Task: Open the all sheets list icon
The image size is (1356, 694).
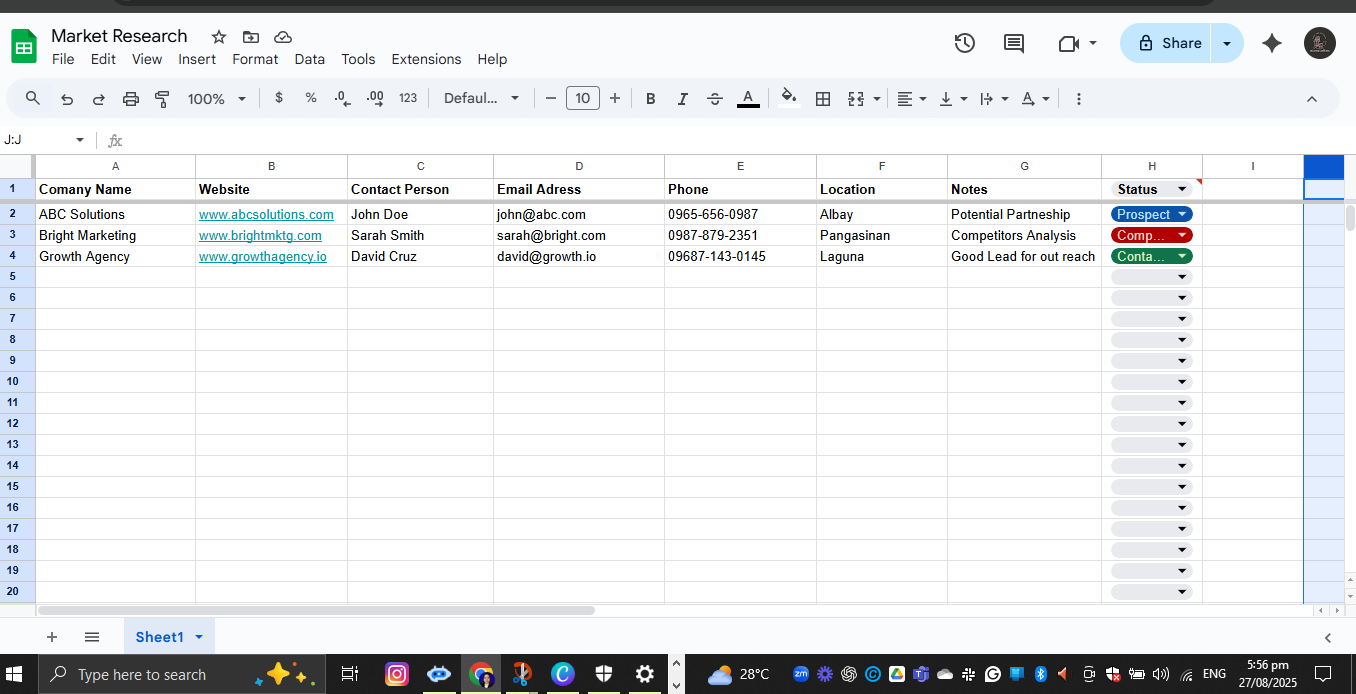Action: click(x=92, y=637)
